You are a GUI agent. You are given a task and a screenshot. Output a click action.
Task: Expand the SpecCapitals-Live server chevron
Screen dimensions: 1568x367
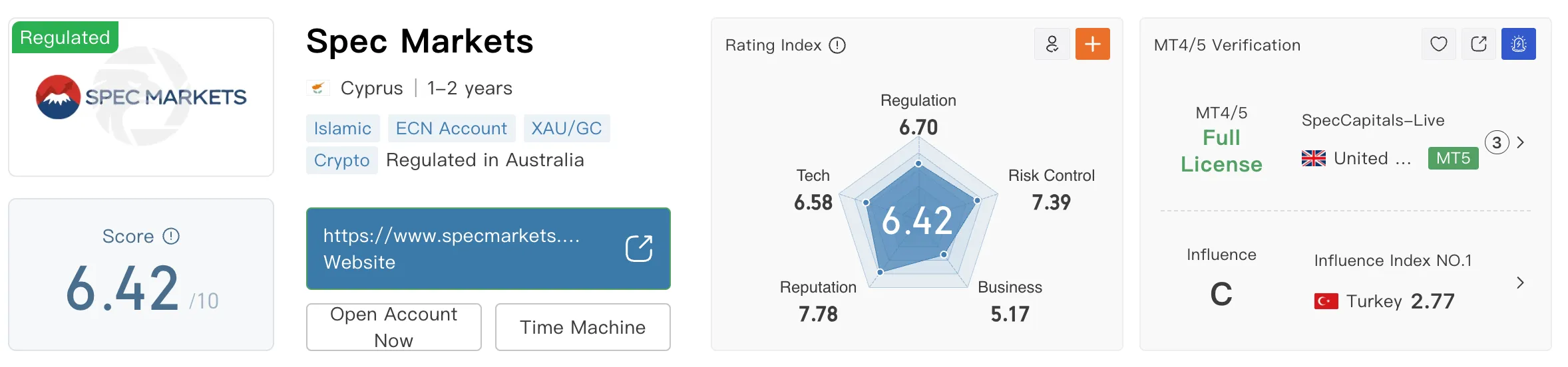1520,142
